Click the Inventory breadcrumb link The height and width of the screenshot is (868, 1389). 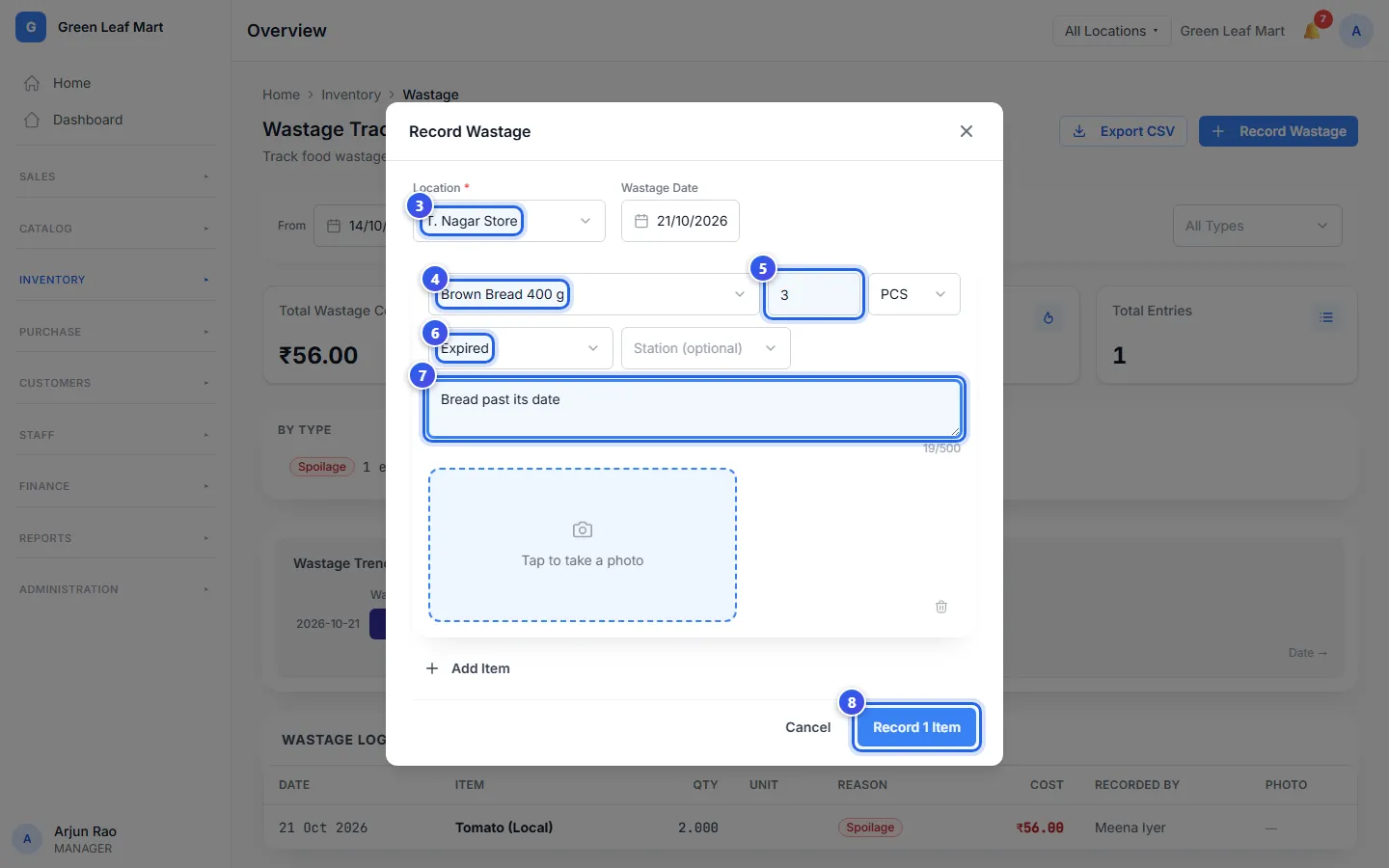coord(351,95)
